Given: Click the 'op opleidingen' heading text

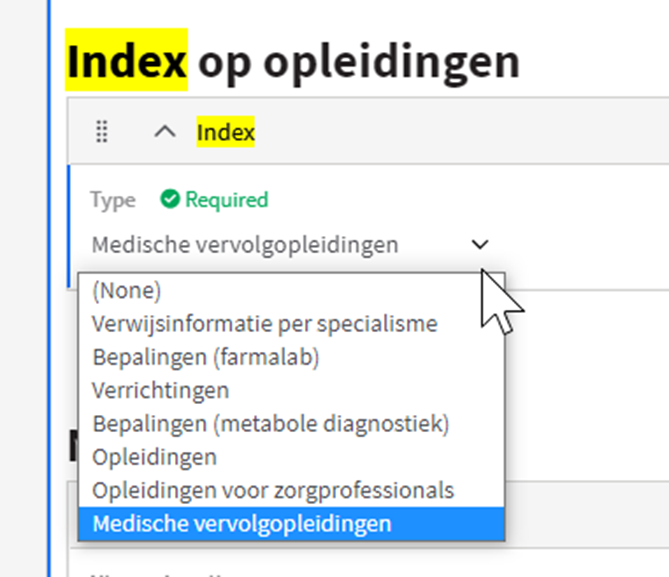Looking at the screenshot, I should pyautogui.click(x=358, y=62).
